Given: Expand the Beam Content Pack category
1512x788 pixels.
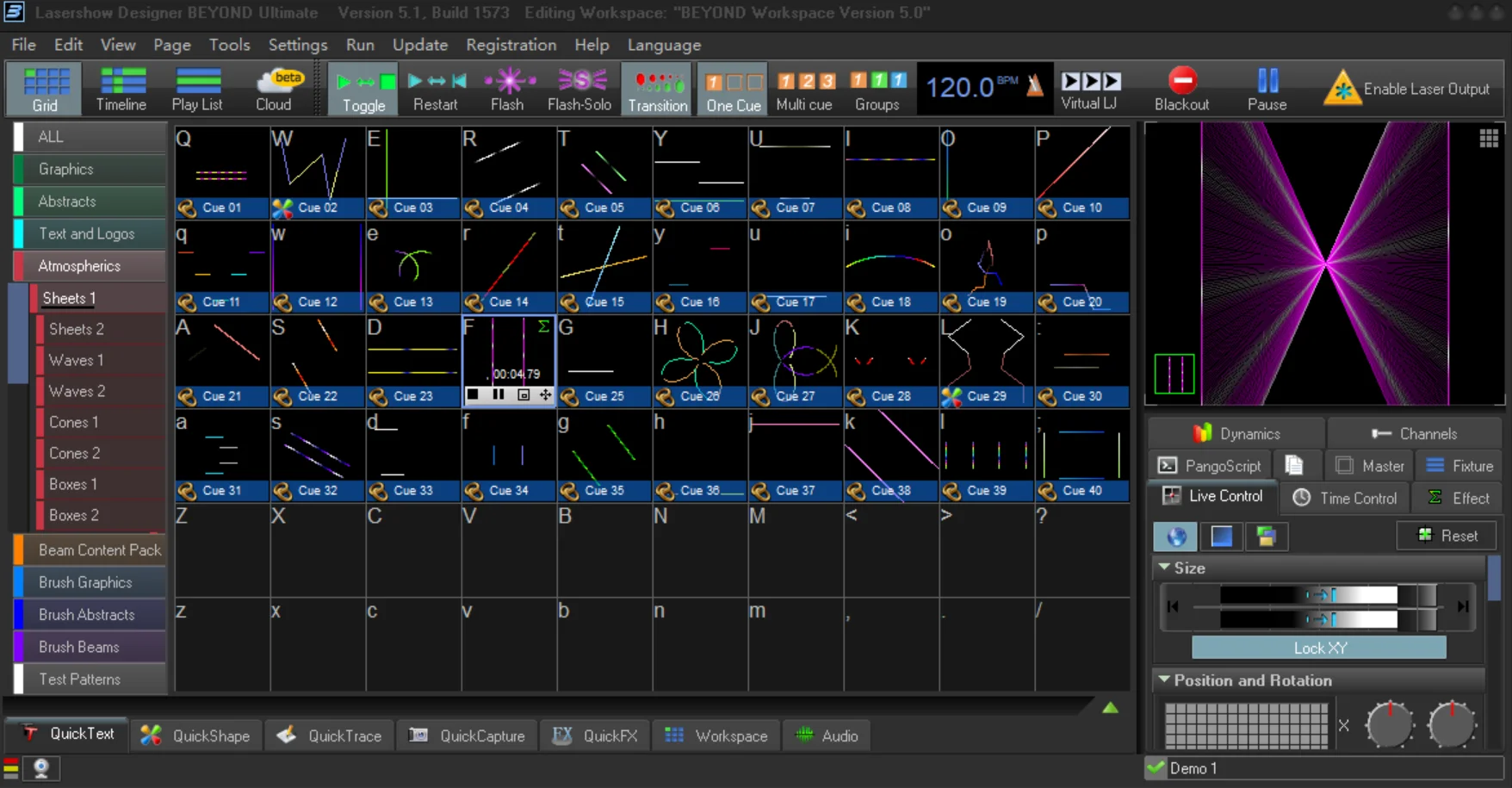Looking at the screenshot, I should click(90, 549).
